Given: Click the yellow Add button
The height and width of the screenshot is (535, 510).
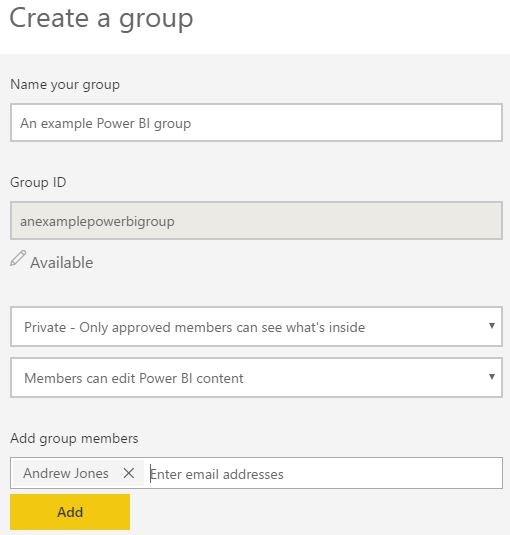Looking at the screenshot, I should (x=70, y=512).
